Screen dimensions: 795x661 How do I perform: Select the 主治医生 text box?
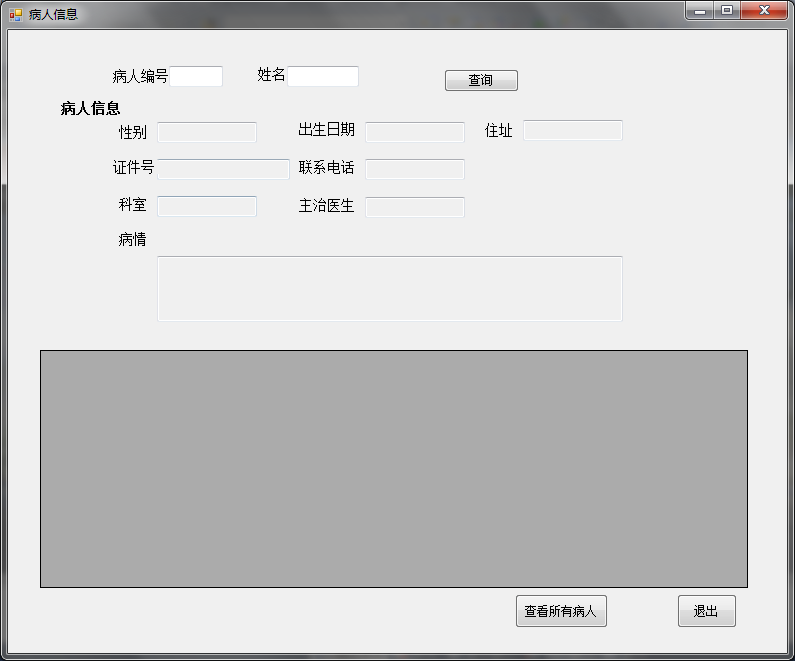pos(415,207)
